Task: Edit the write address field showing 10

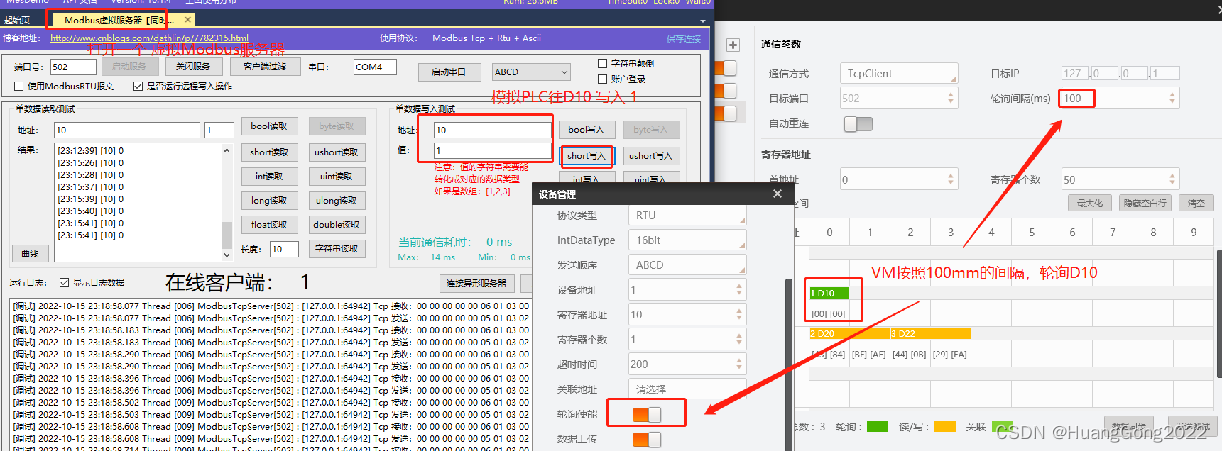Action: click(x=491, y=130)
